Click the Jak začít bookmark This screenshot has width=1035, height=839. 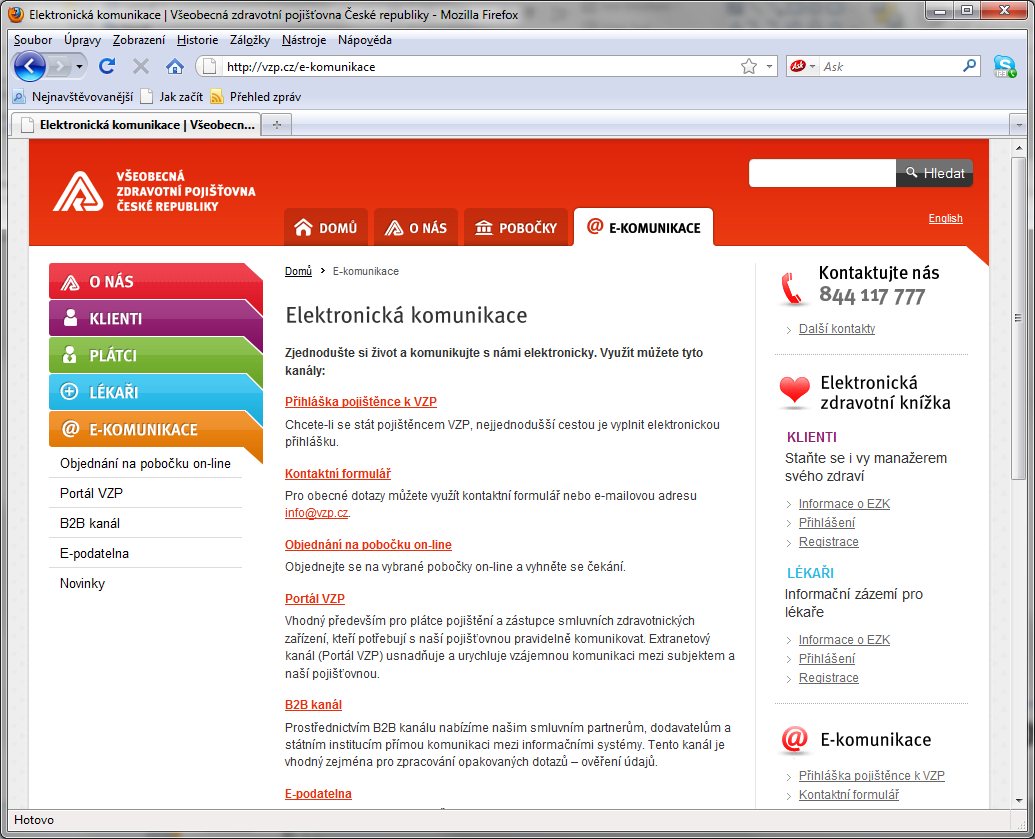tap(172, 97)
